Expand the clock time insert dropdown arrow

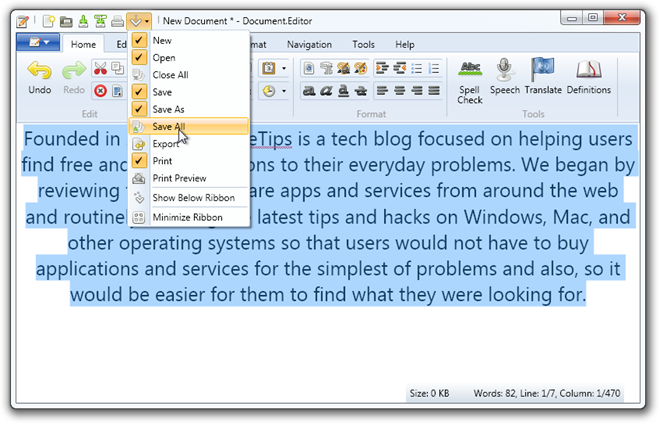click(x=284, y=91)
